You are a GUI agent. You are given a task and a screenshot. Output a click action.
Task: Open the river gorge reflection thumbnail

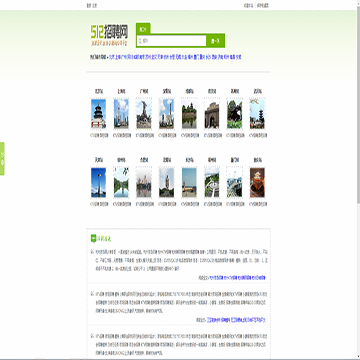coord(121,182)
